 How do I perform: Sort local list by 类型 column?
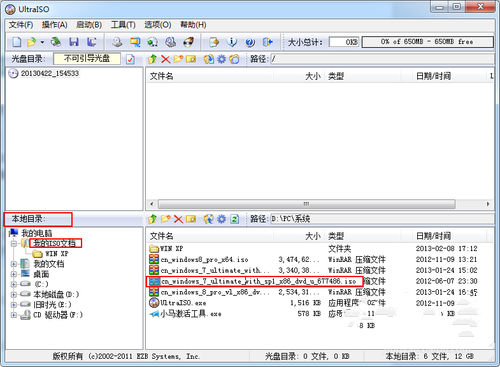pyautogui.click(x=362, y=236)
